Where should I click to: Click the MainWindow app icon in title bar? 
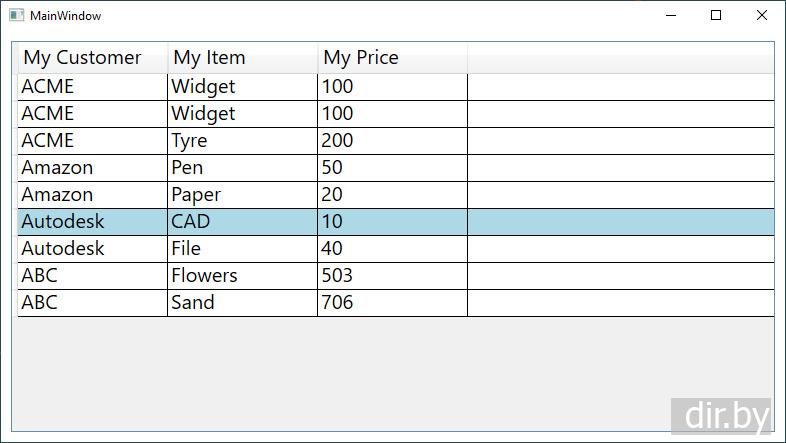(x=16, y=16)
